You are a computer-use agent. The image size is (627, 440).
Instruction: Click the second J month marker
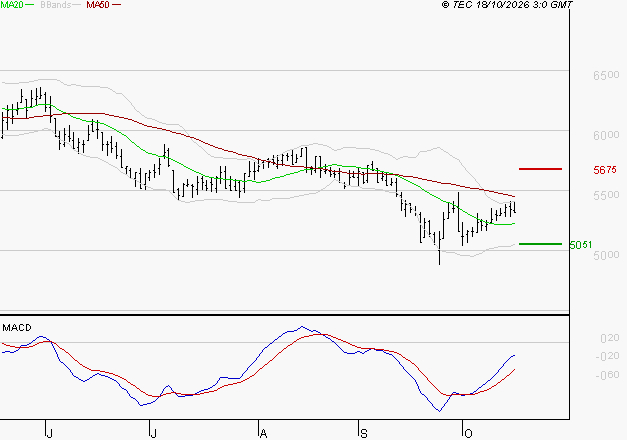(x=153, y=434)
